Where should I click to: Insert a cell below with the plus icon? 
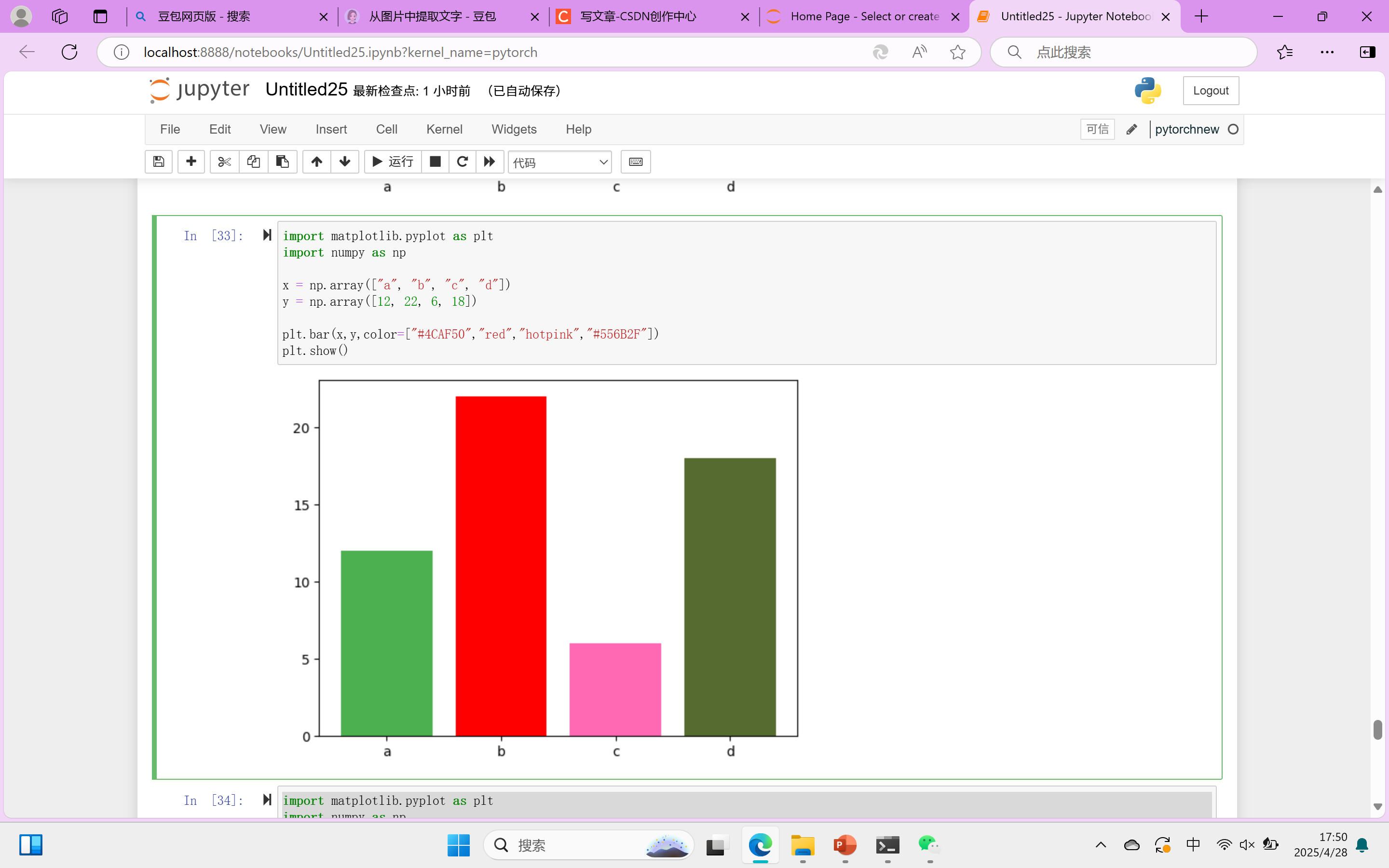click(191, 162)
